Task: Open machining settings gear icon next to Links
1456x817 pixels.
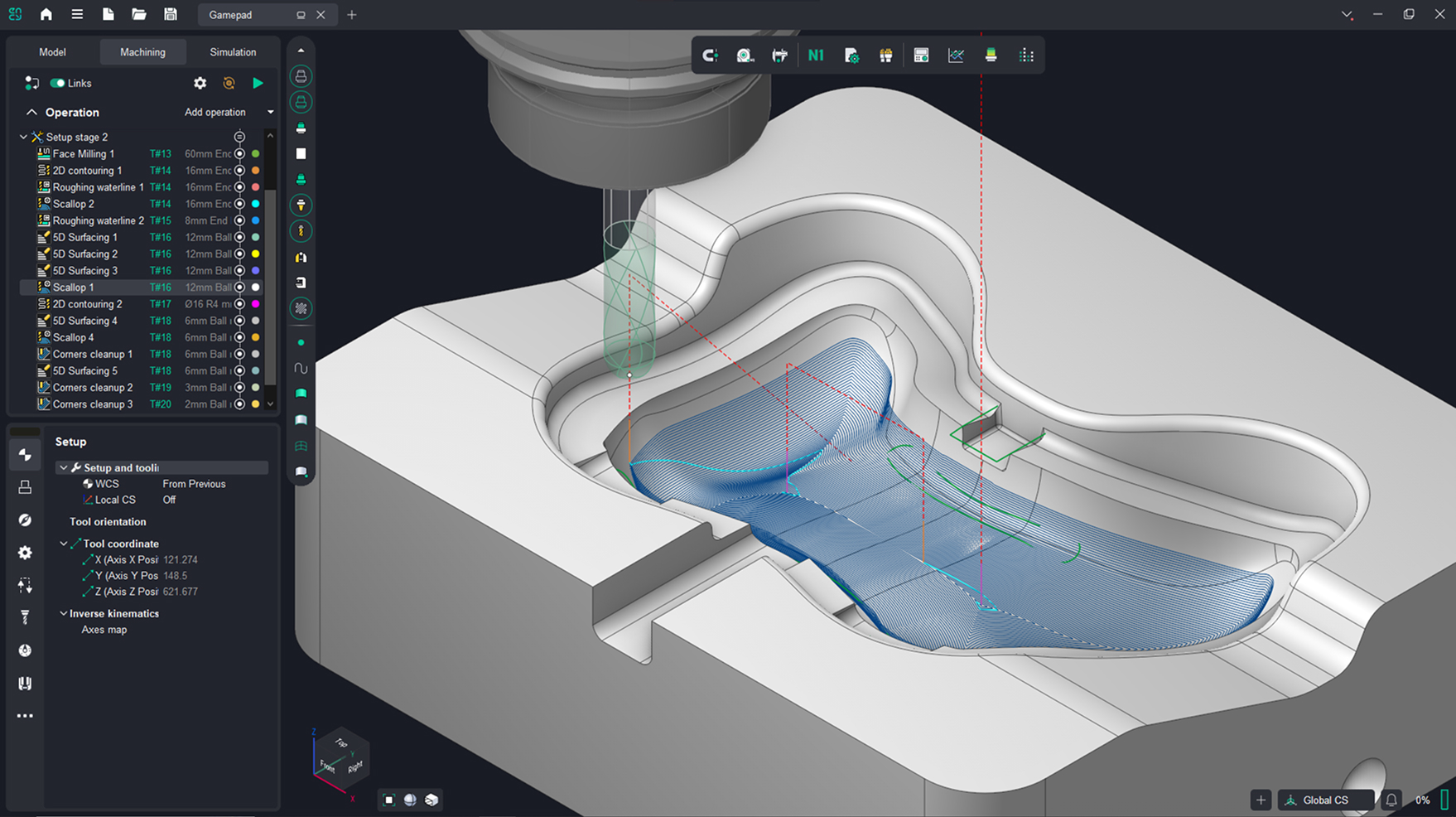Action: (x=200, y=83)
